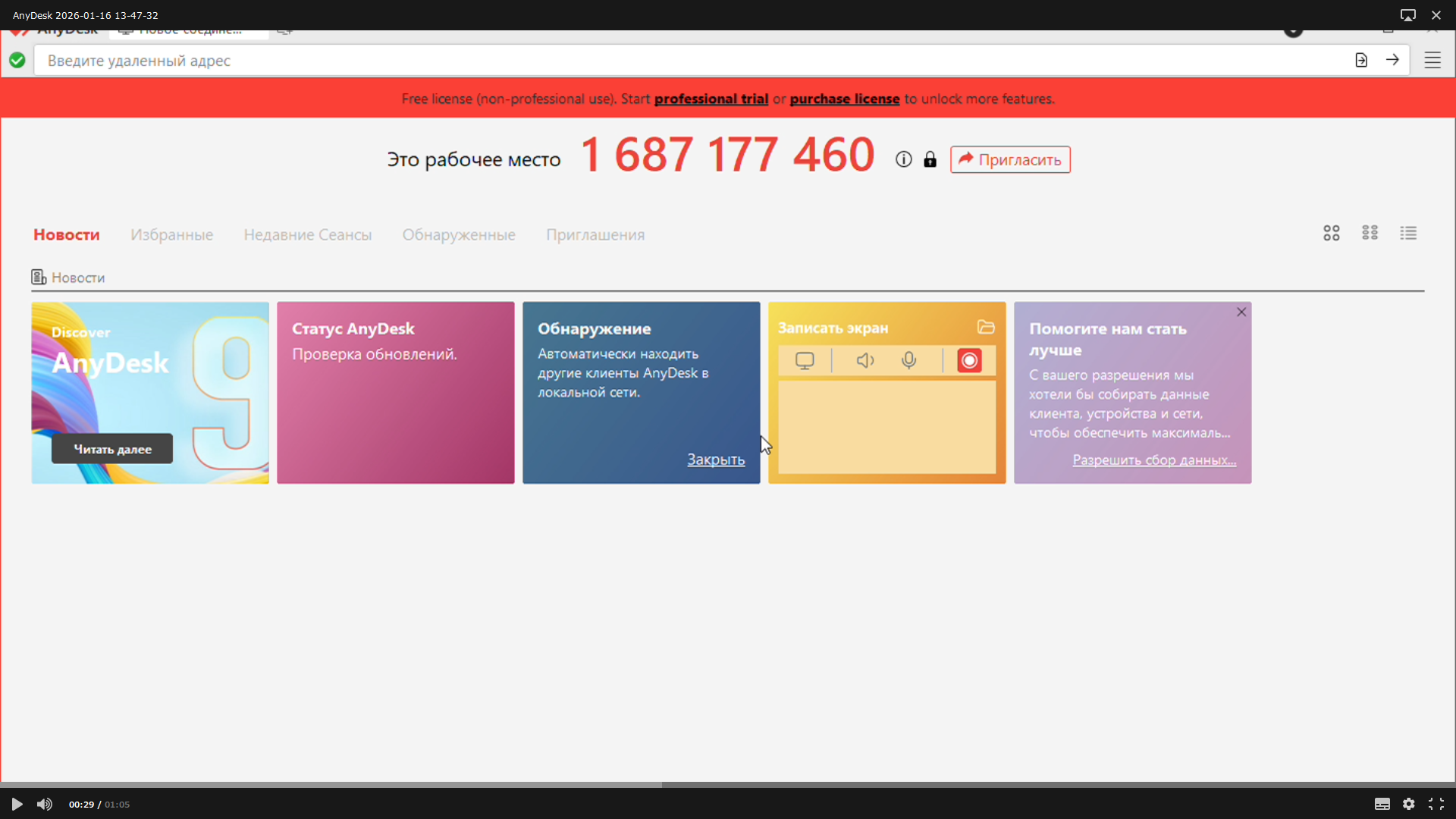The width and height of the screenshot is (1456, 819).
Task: Switch to list view layout
Action: 1408,233
